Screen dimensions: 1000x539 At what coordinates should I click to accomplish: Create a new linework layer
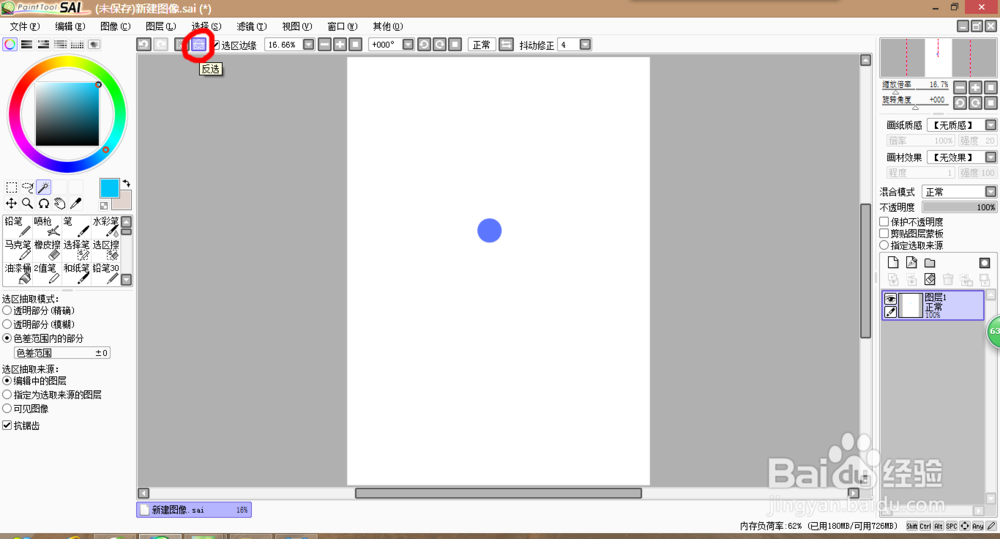click(911, 263)
